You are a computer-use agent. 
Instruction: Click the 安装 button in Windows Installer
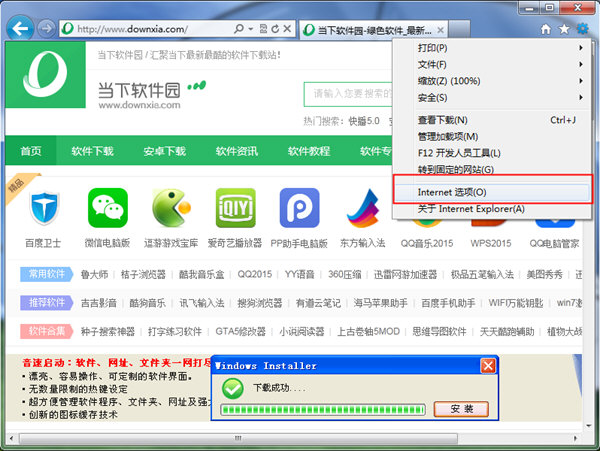pos(461,409)
